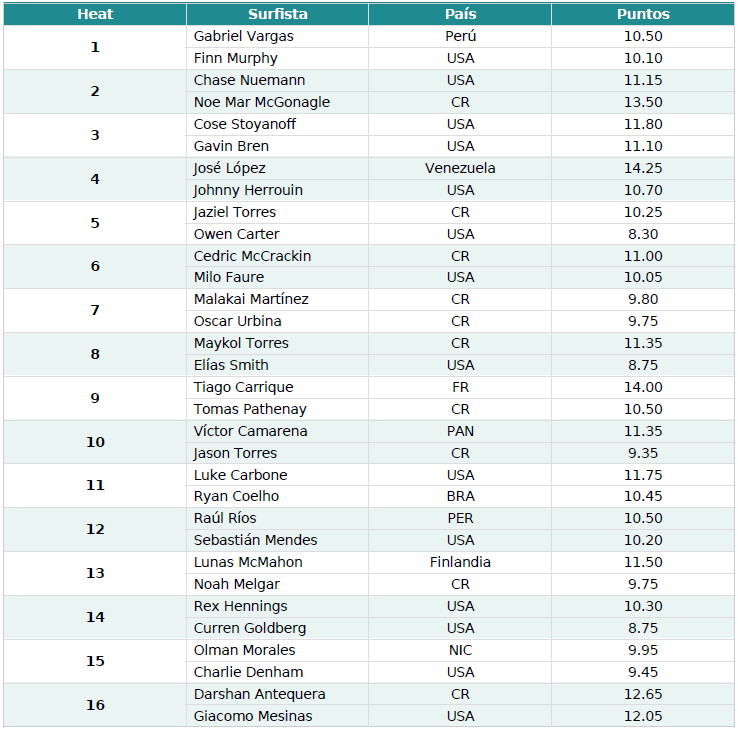Select the Venezuela country cell
The width and height of the screenshot is (738, 732).
pyautogui.click(x=460, y=168)
